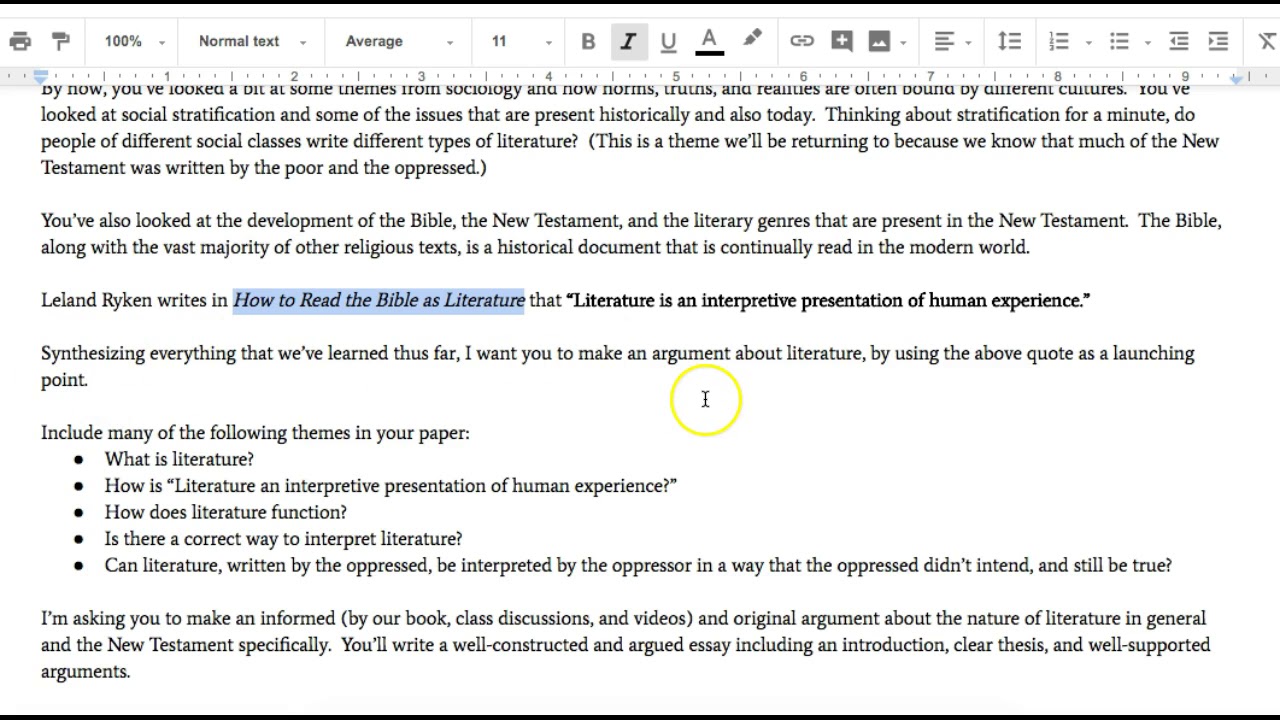Open the line spacing options
This screenshot has height=720, width=1280.
point(1010,41)
